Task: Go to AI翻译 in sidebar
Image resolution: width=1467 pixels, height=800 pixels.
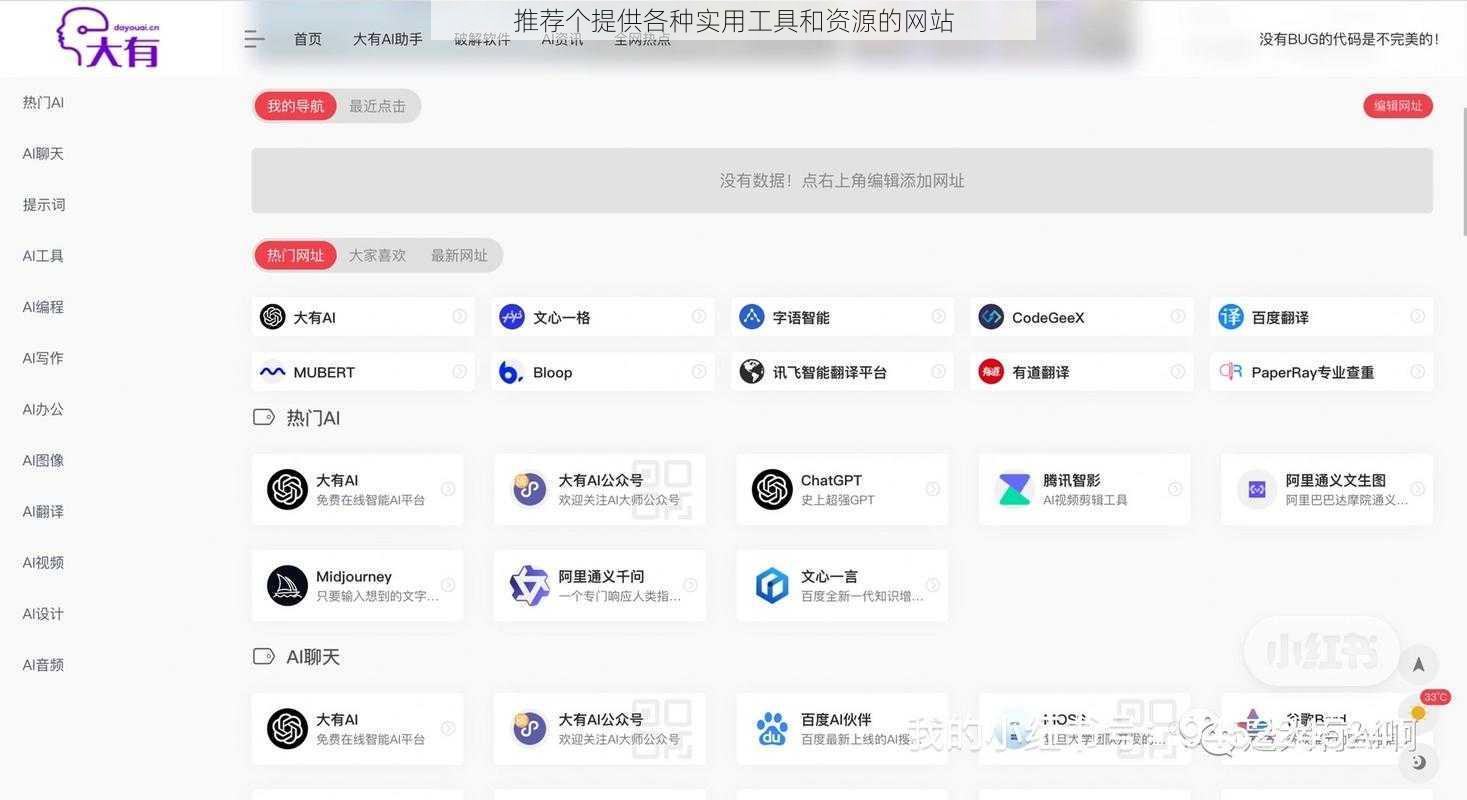Action: click(43, 511)
